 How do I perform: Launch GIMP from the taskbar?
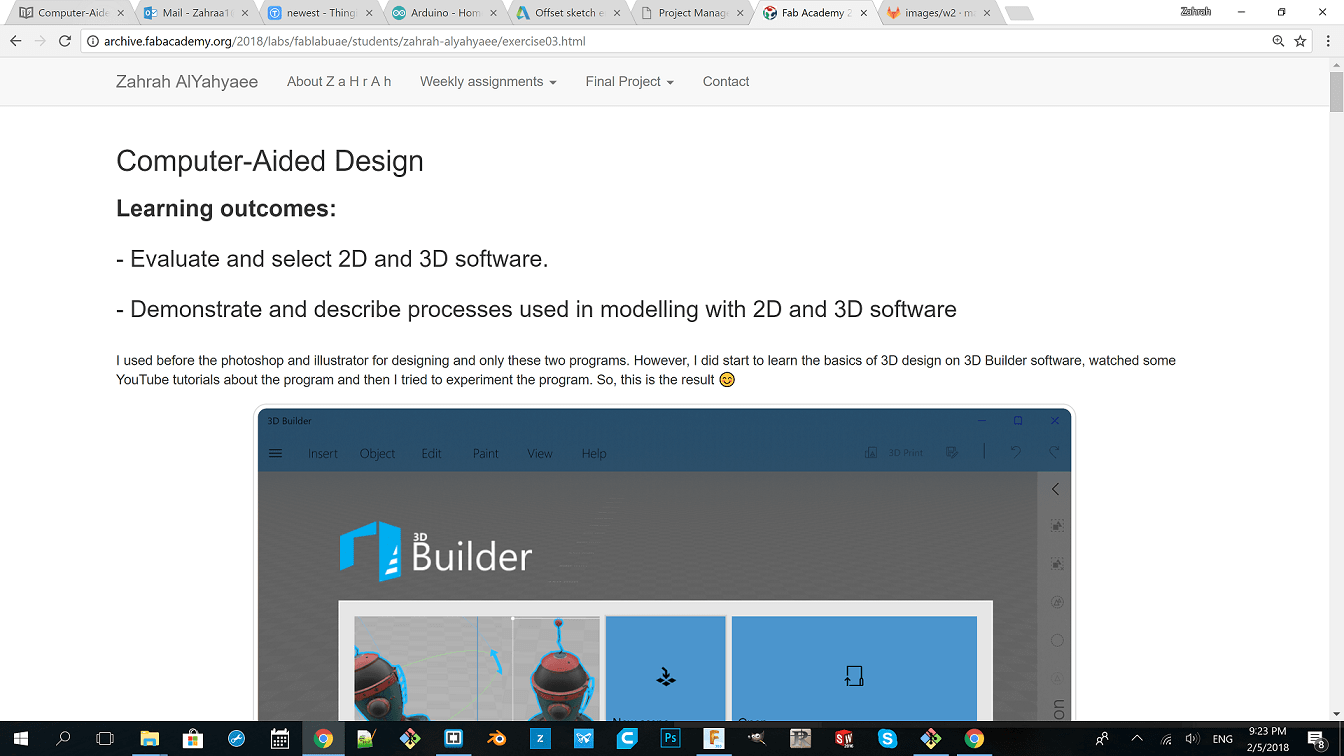pyautogui.click(x=757, y=739)
